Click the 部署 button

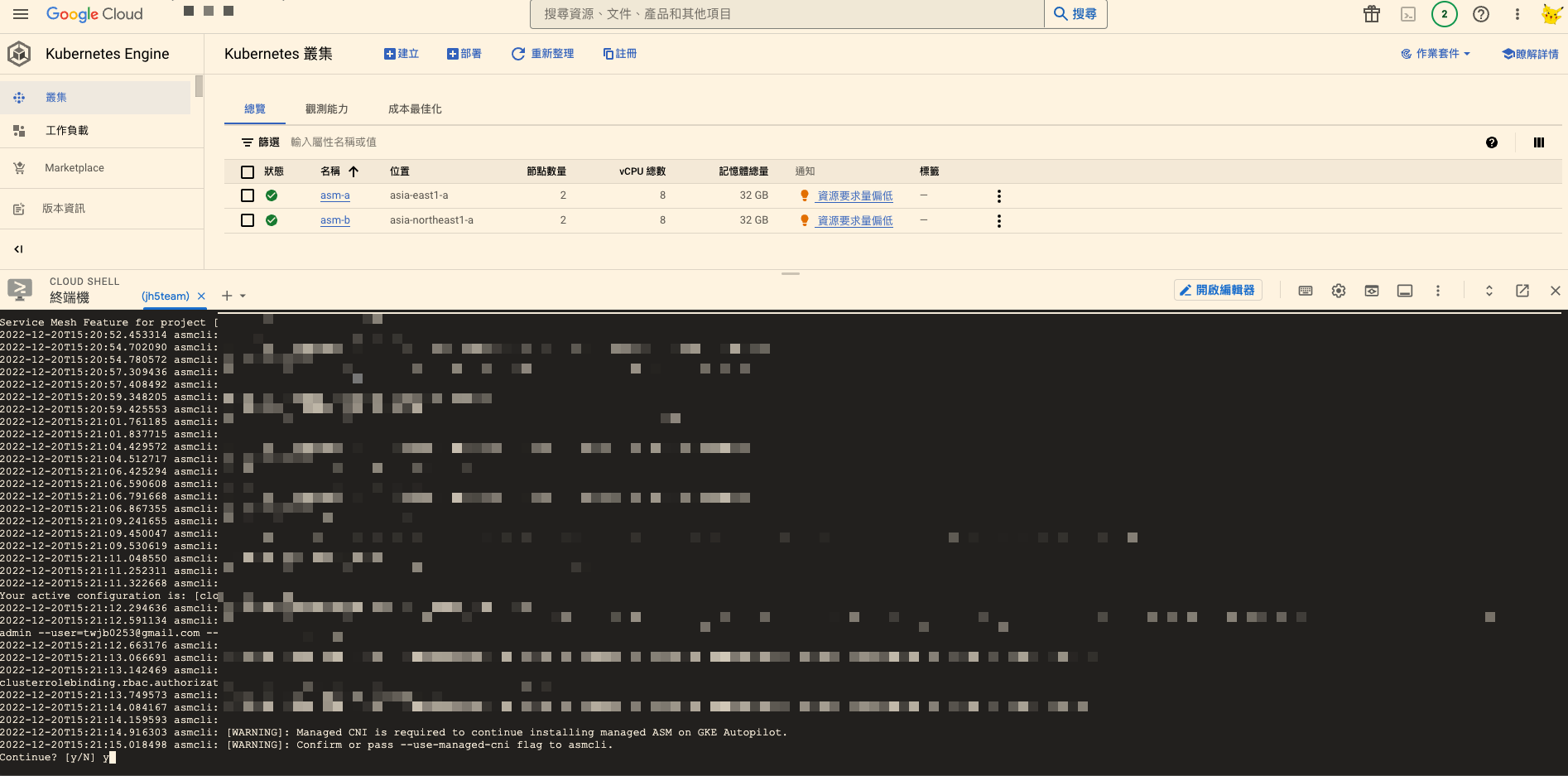point(464,54)
